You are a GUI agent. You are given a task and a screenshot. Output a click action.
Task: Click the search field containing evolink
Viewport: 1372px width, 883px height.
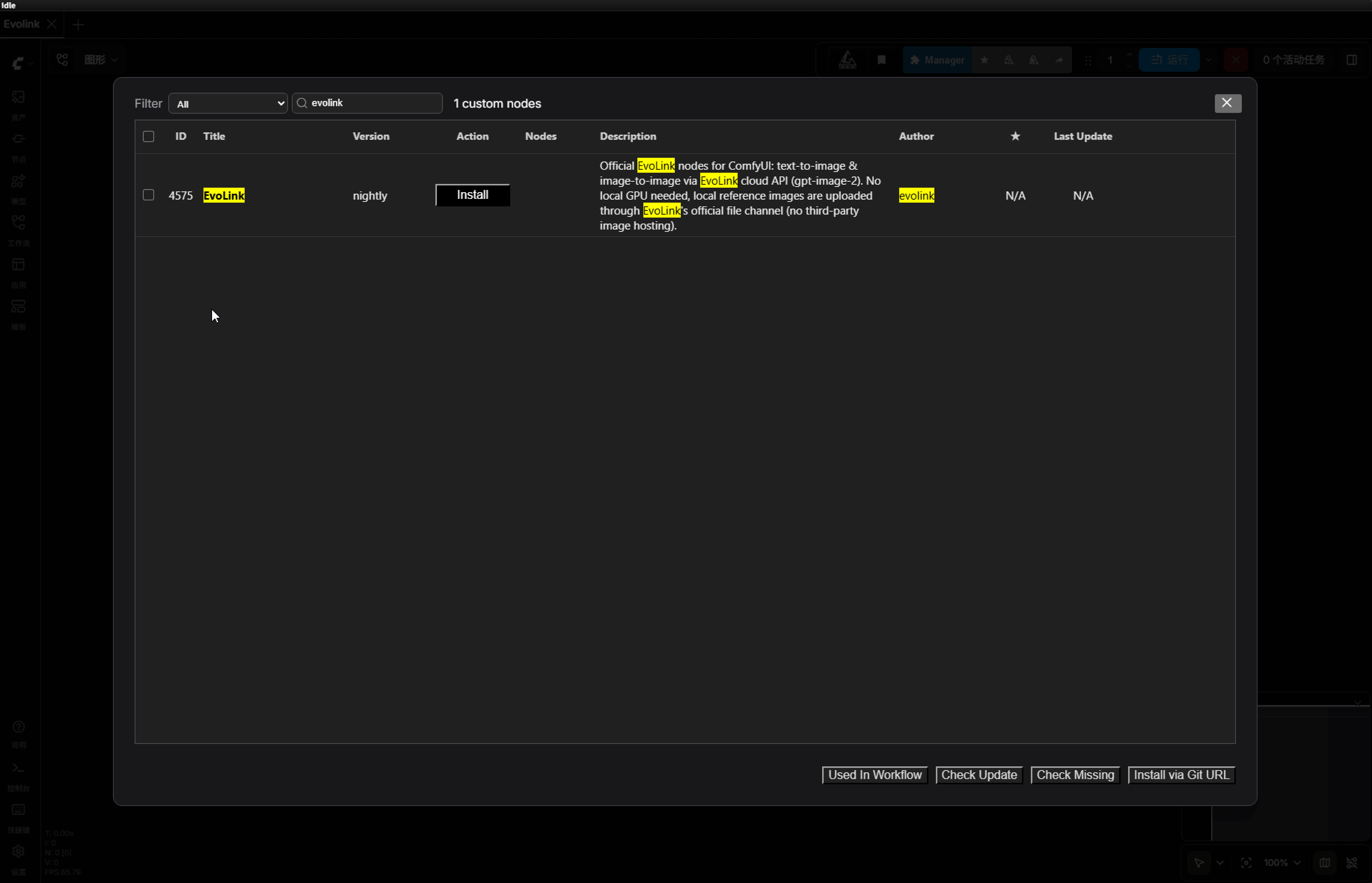click(x=367, y=103)
